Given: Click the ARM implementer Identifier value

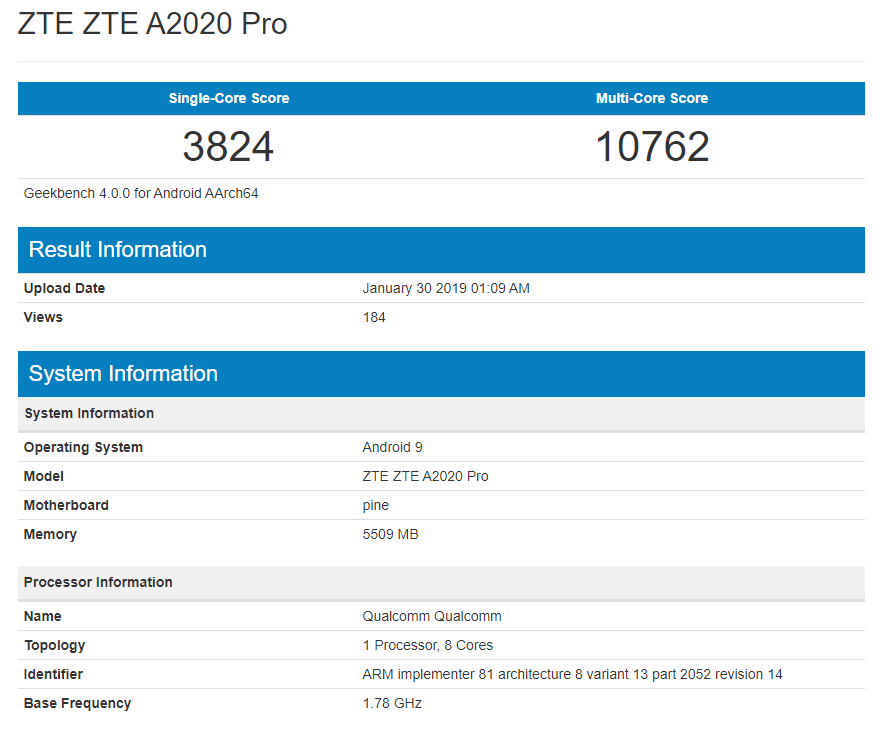Looking at the screenshot, I should (x=572, y=674).
